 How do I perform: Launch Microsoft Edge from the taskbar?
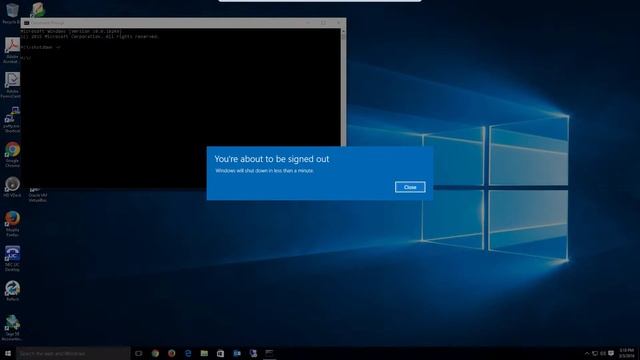coord(188,353)
